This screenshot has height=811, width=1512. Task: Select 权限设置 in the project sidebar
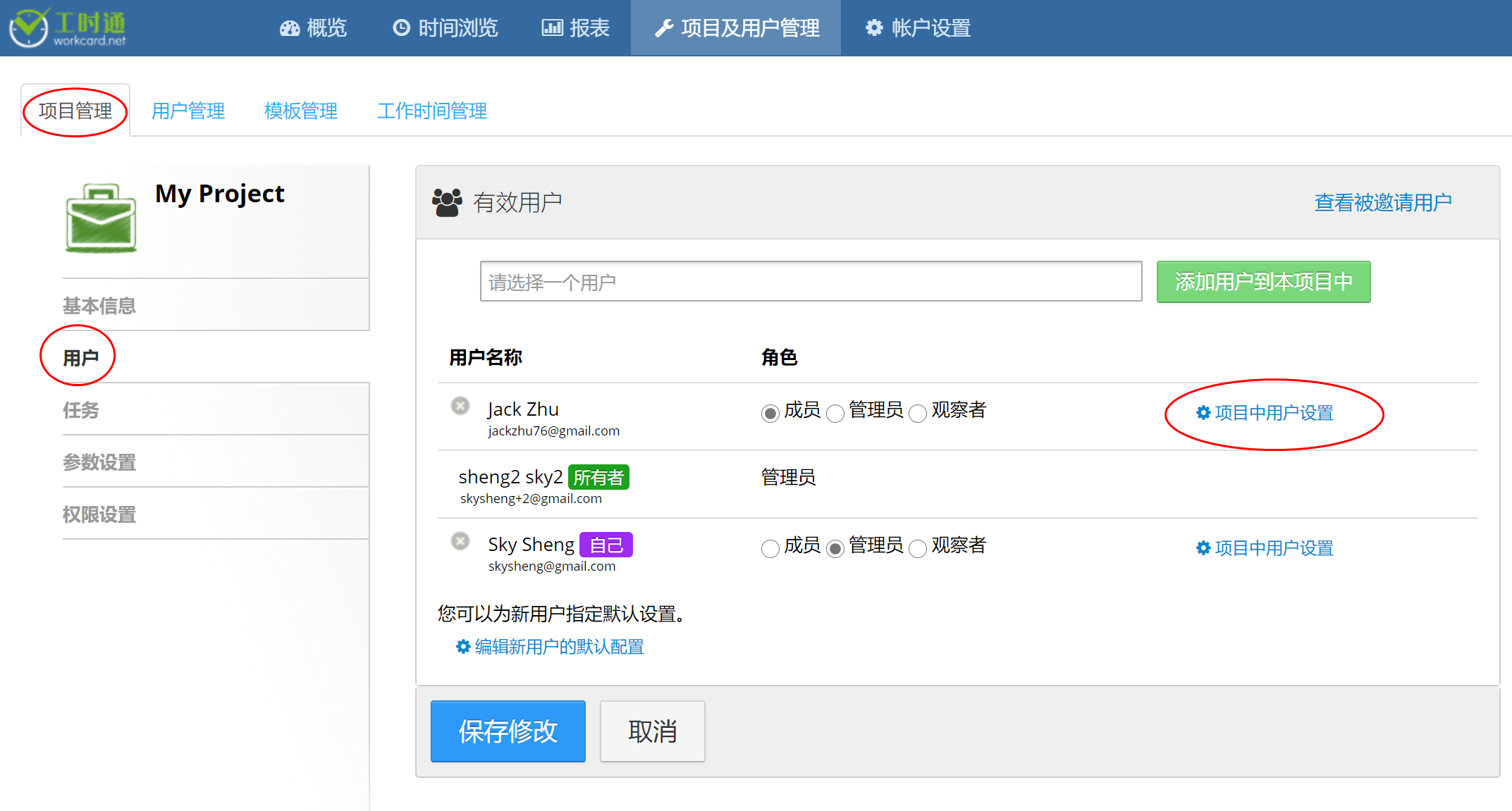[x=99, y=514]
